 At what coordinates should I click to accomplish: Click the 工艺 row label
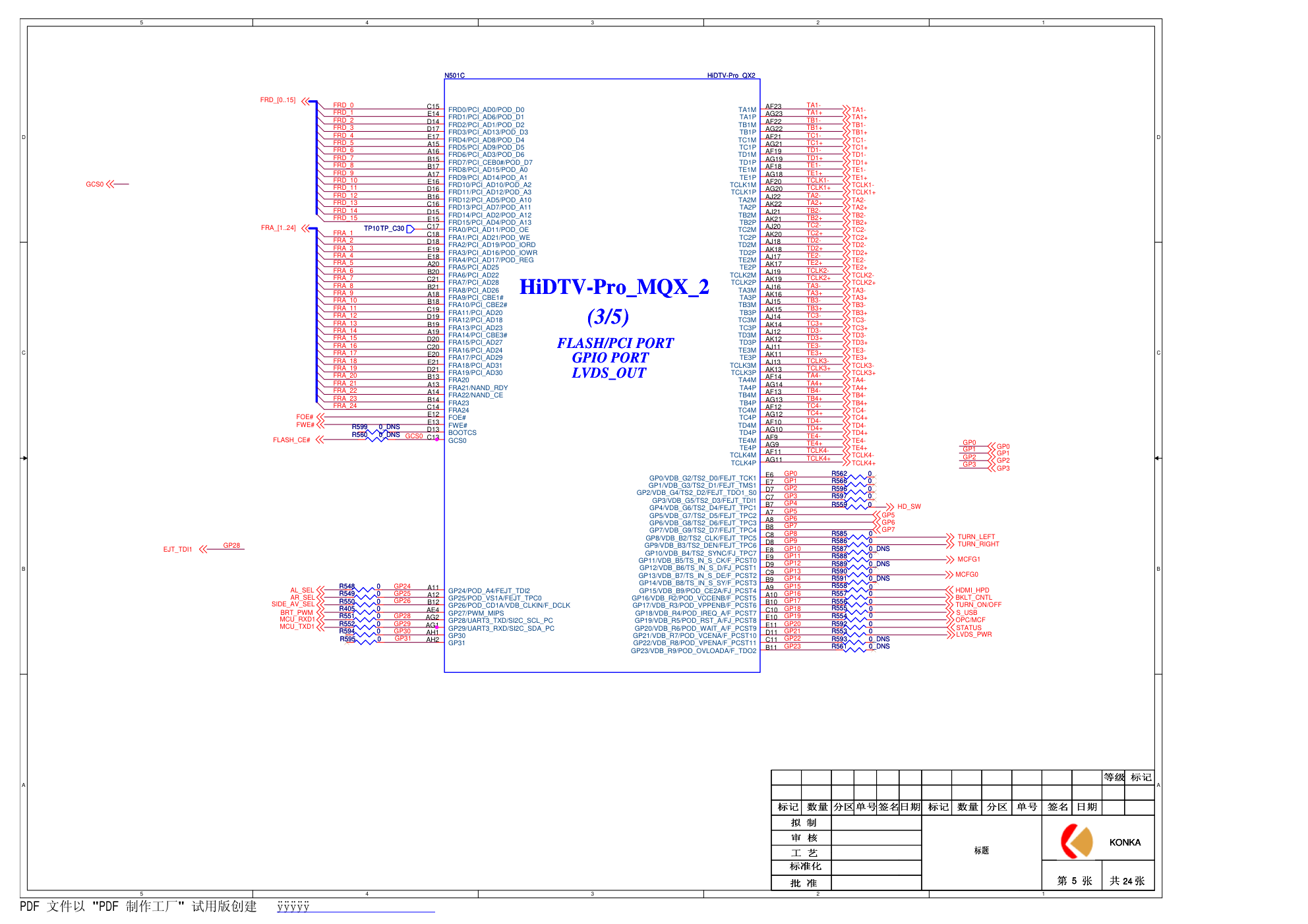804,853
